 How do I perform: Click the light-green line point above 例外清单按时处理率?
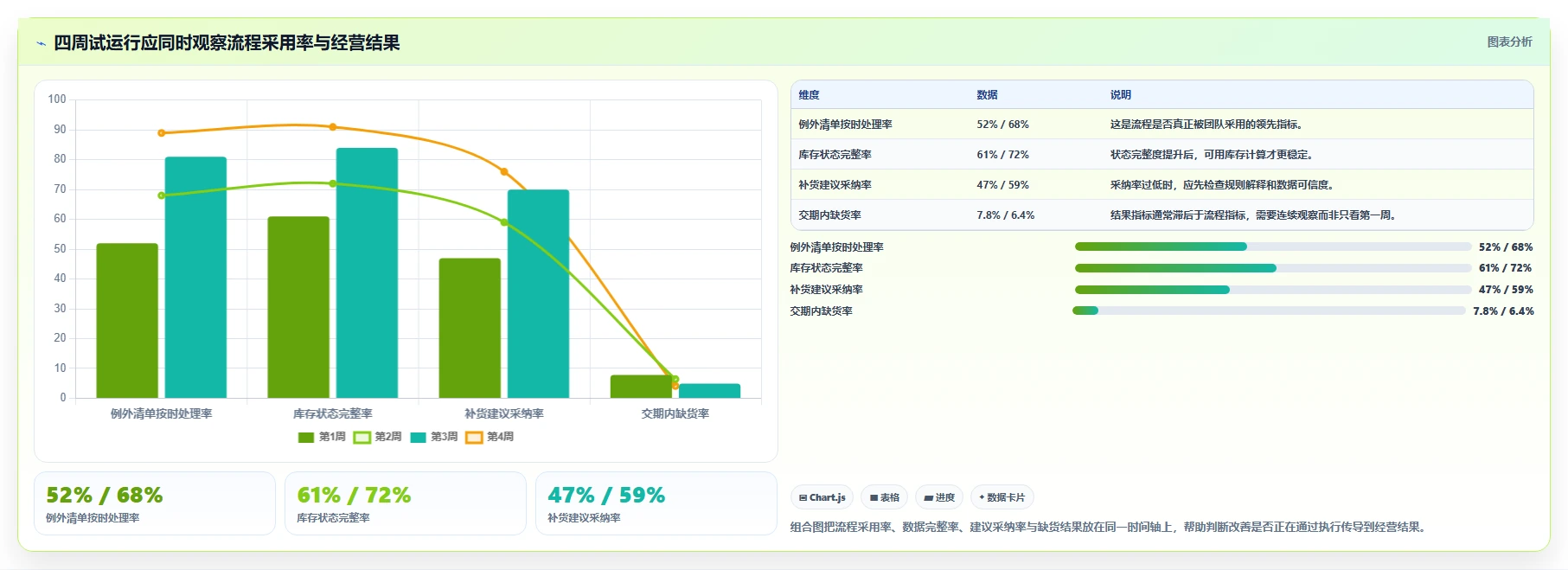click(x=162, y=195)
